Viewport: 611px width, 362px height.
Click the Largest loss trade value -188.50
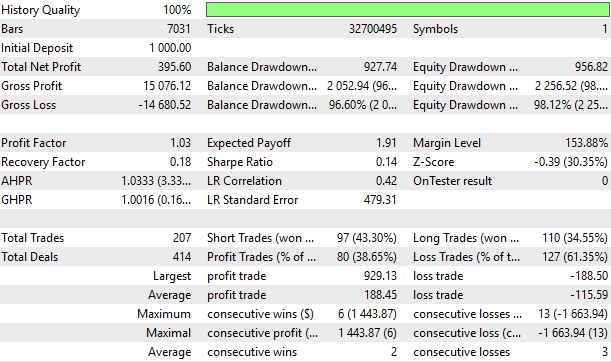[x=589, y=276]
